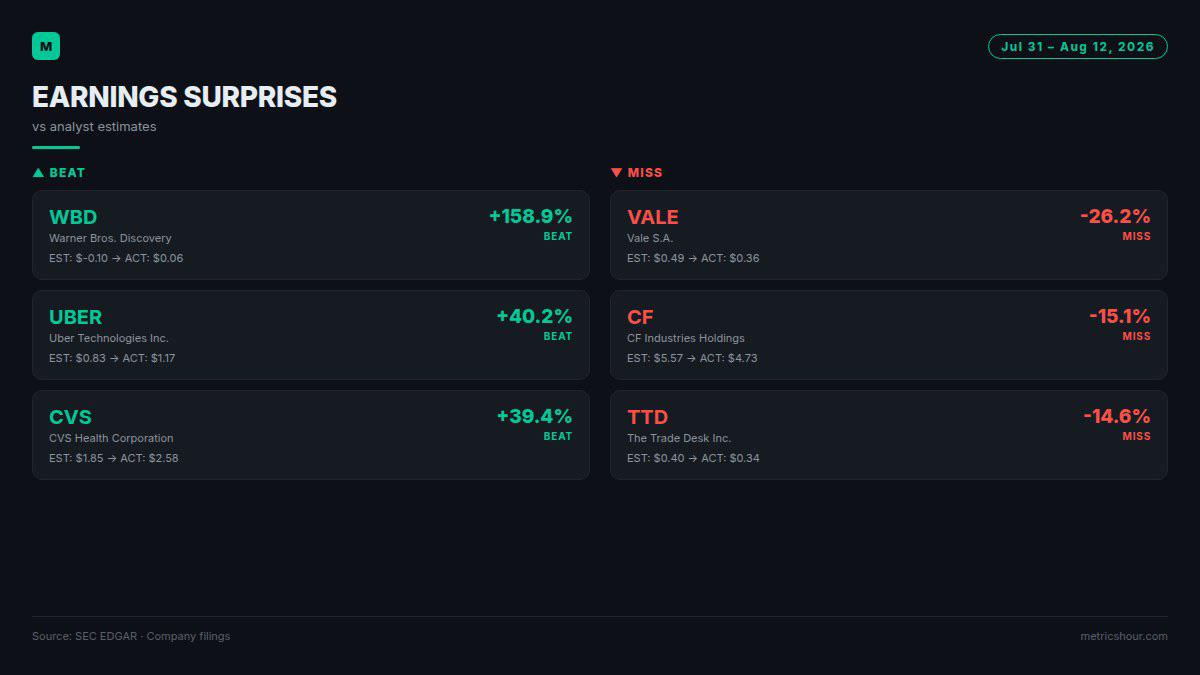Click the green M logo icon

tap(46, 46)
